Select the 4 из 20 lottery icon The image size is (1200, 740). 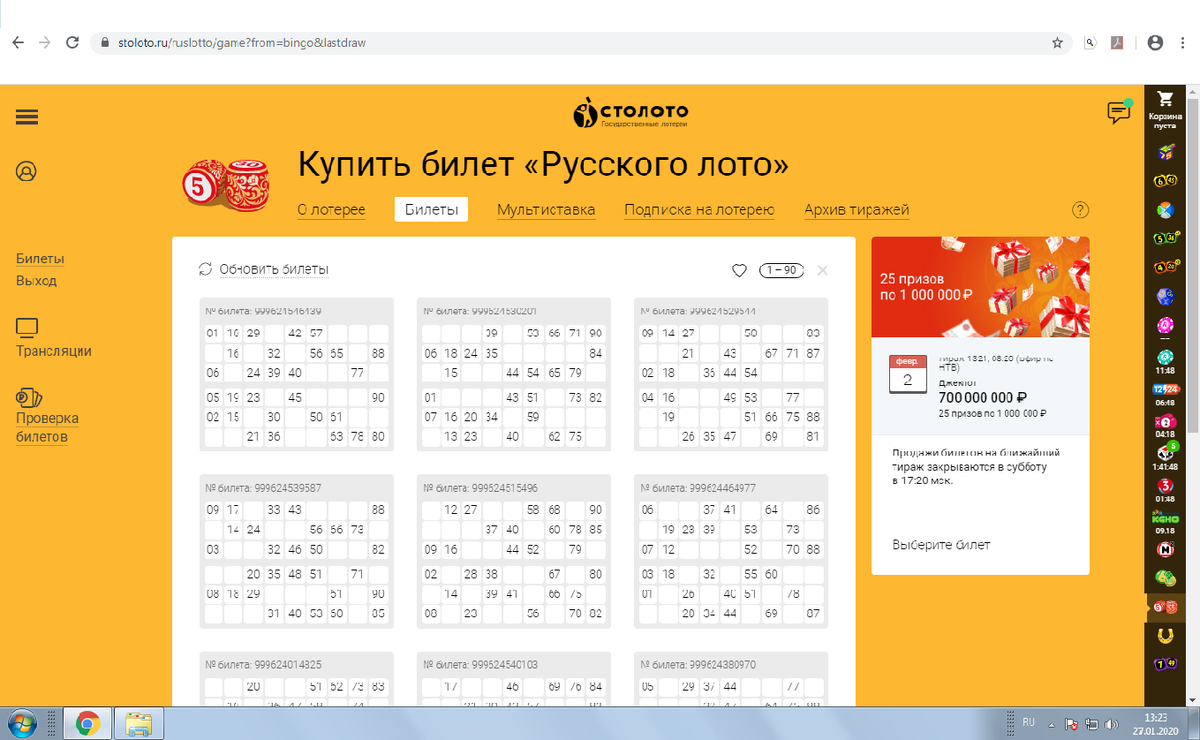(1165, 265)
